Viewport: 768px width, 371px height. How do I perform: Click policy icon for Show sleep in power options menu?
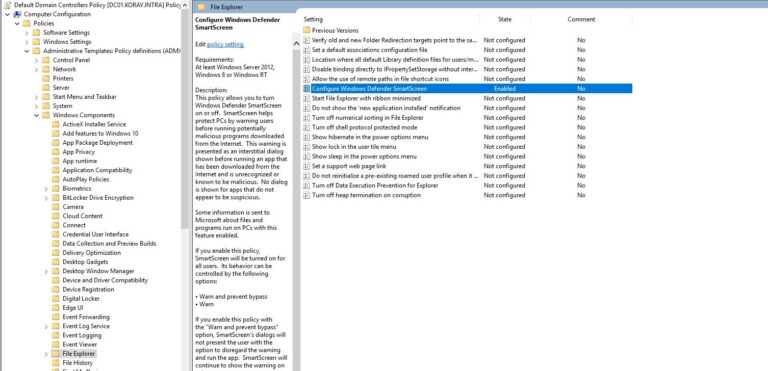pos(307,156)
